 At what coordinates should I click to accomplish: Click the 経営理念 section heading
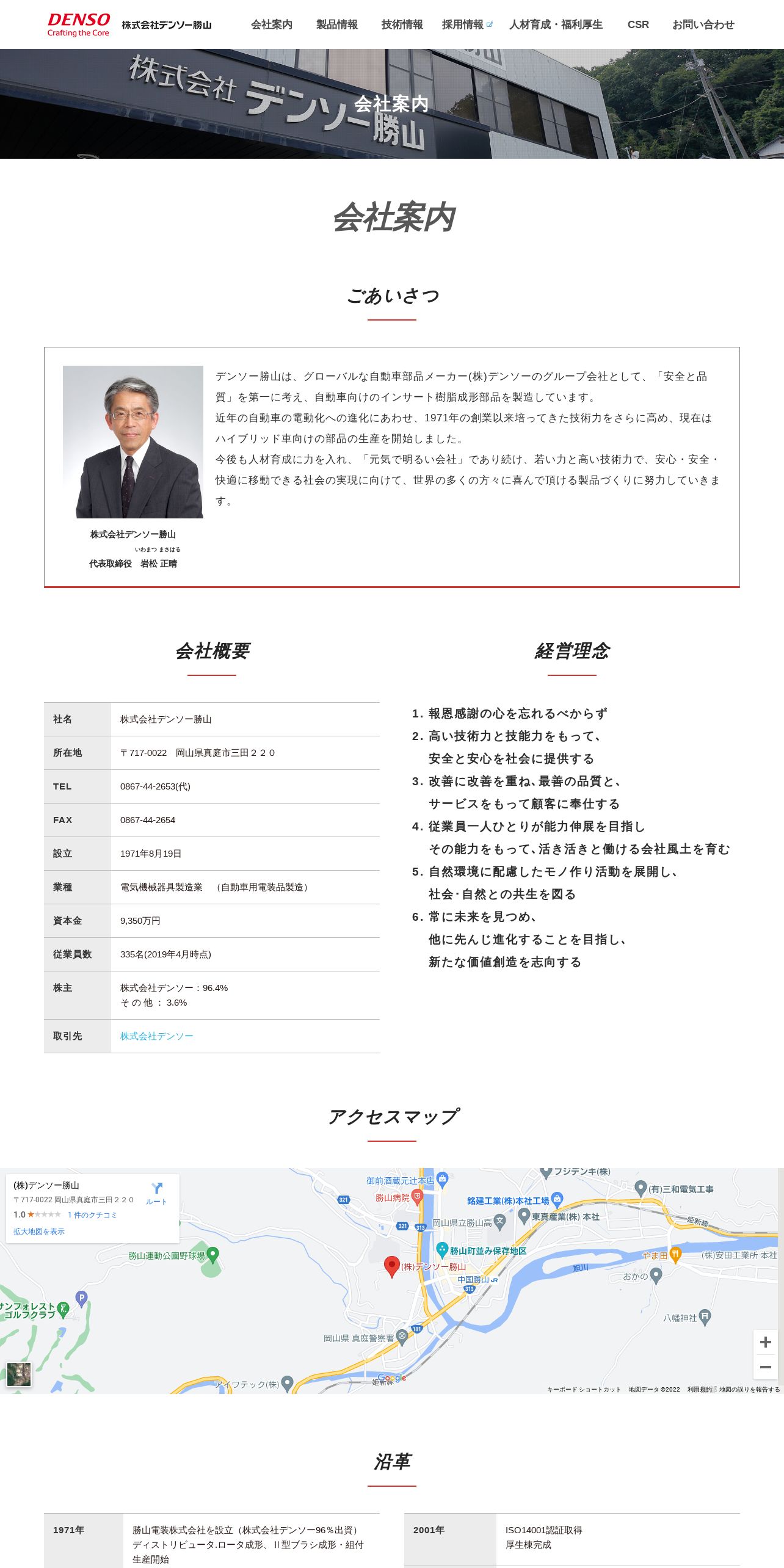tap(572, 651)
